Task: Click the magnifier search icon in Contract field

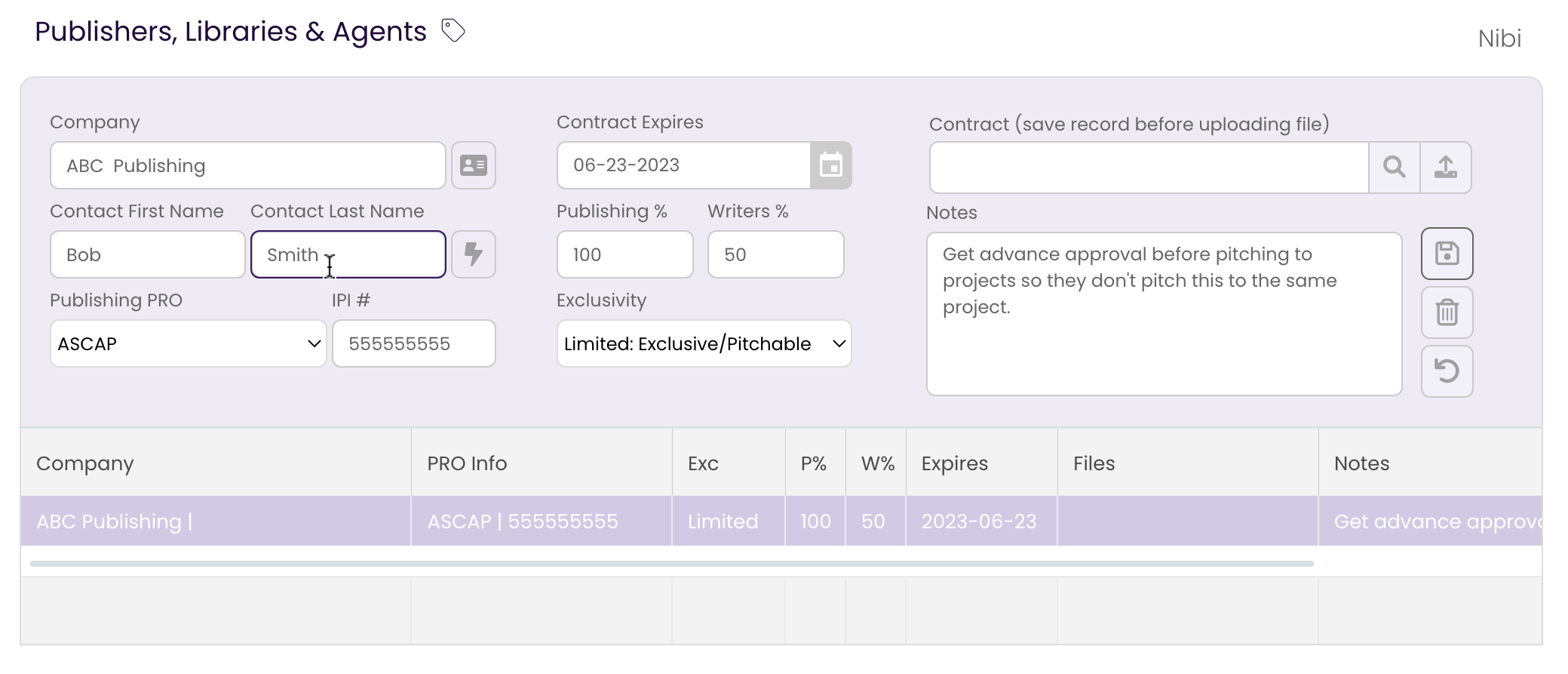Action: pos(1395,167)
